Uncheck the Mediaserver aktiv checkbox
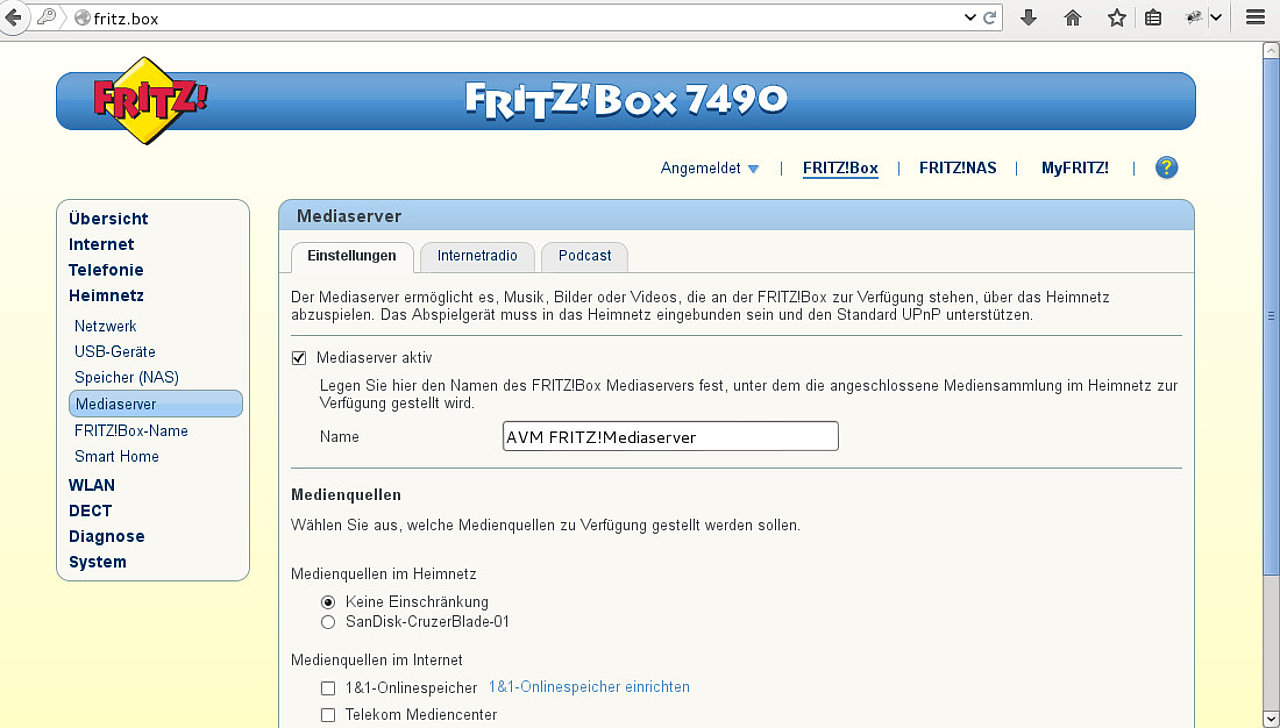The width and height of the screenshot is (1280, 728). pos(299,358)
